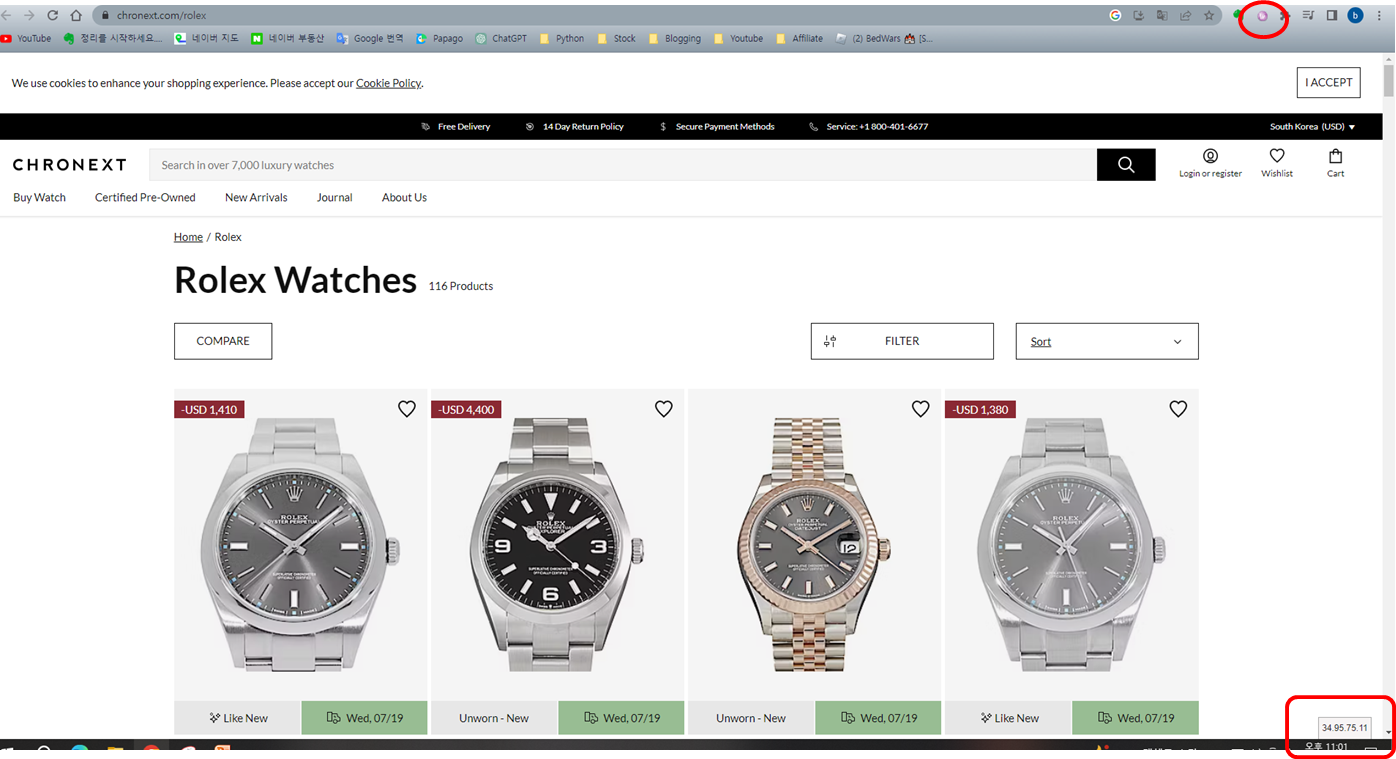Click the browser address bar URL
The width and height of the screenshot is (1396, 759).
pyautogui.click(x=161, y=16)
